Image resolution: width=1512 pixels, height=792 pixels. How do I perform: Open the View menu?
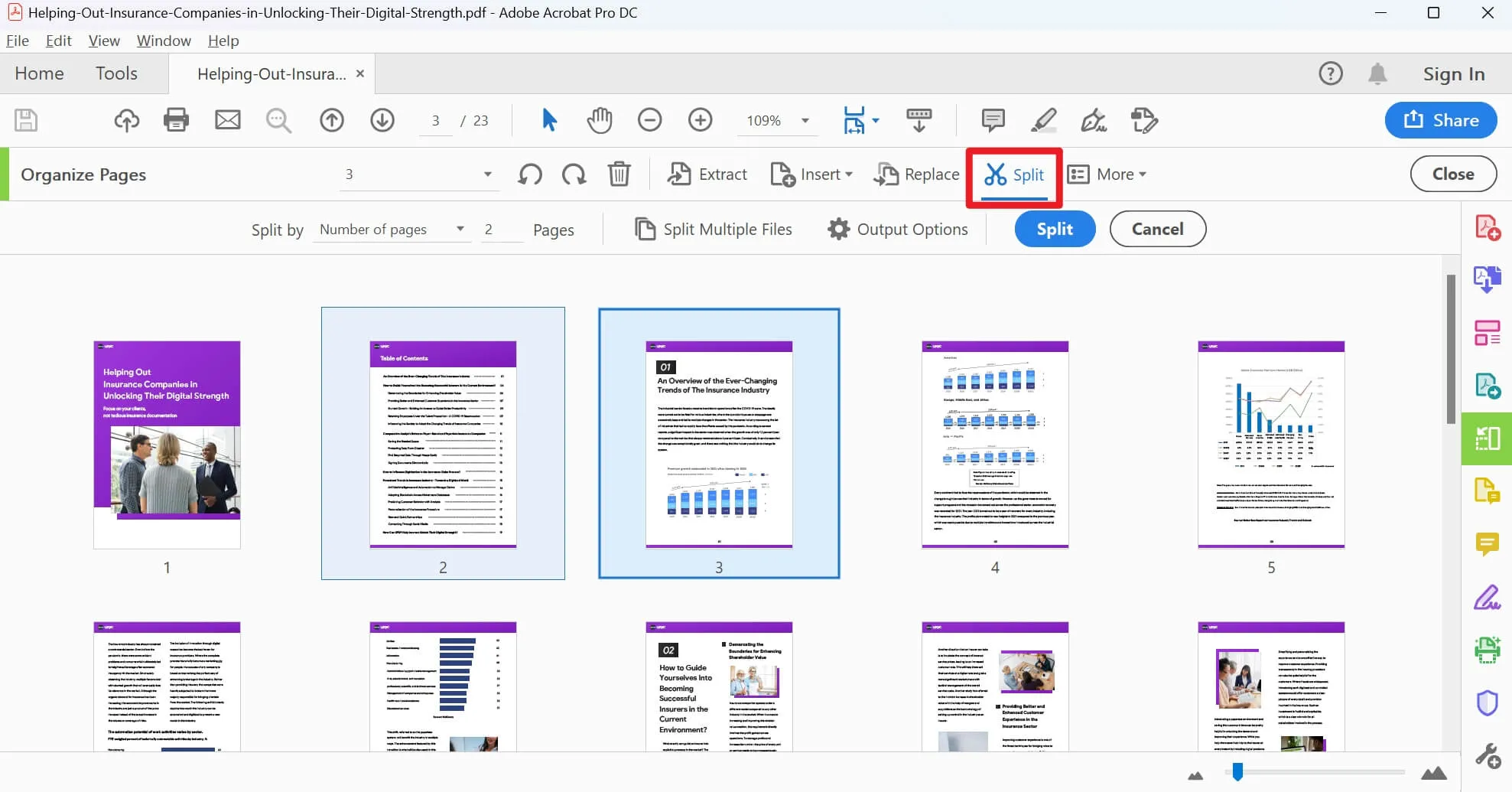104,41
